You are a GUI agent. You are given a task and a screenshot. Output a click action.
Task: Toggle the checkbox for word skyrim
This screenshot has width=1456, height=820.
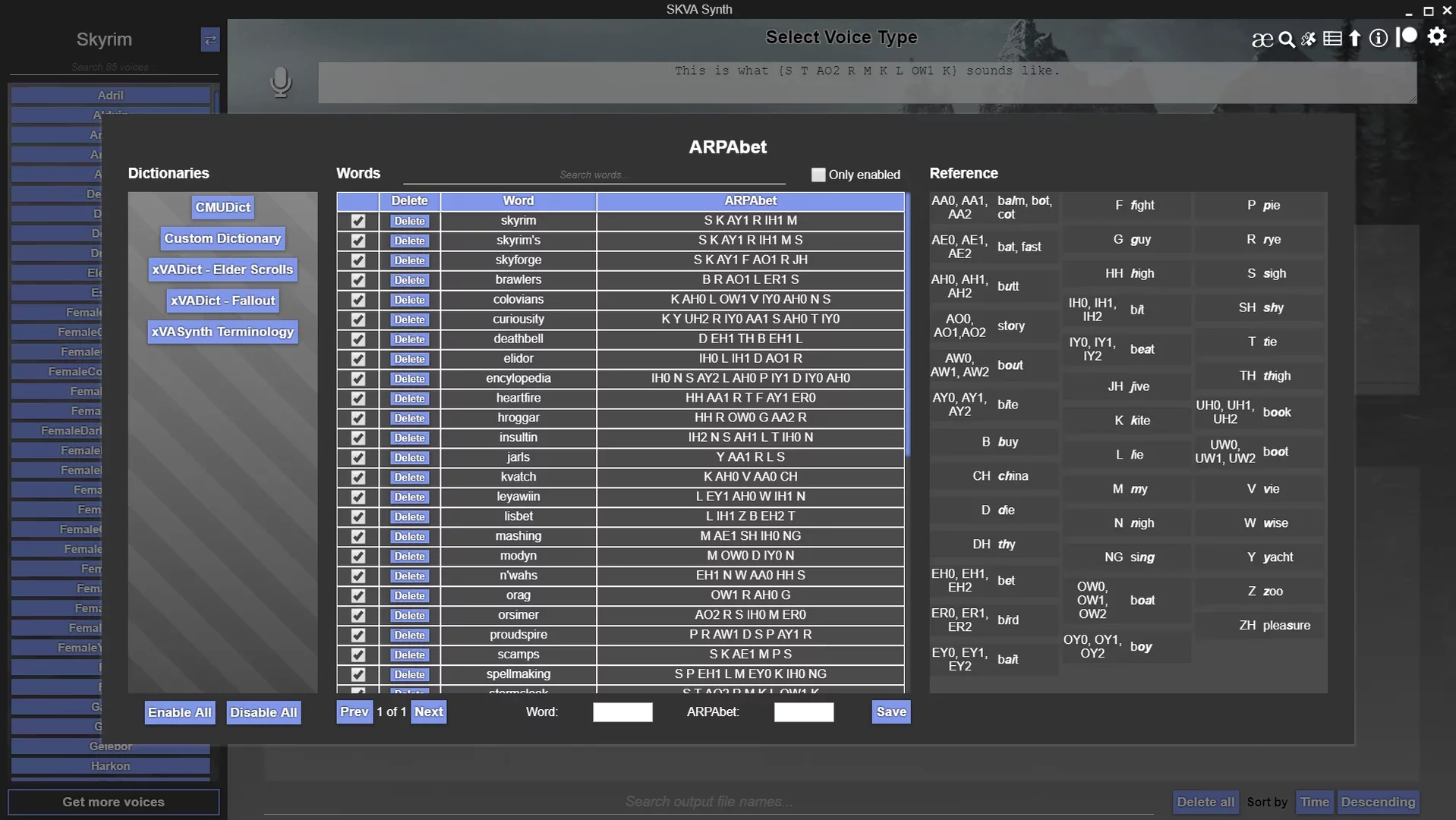pyautogui.click(x=358, y=221)
